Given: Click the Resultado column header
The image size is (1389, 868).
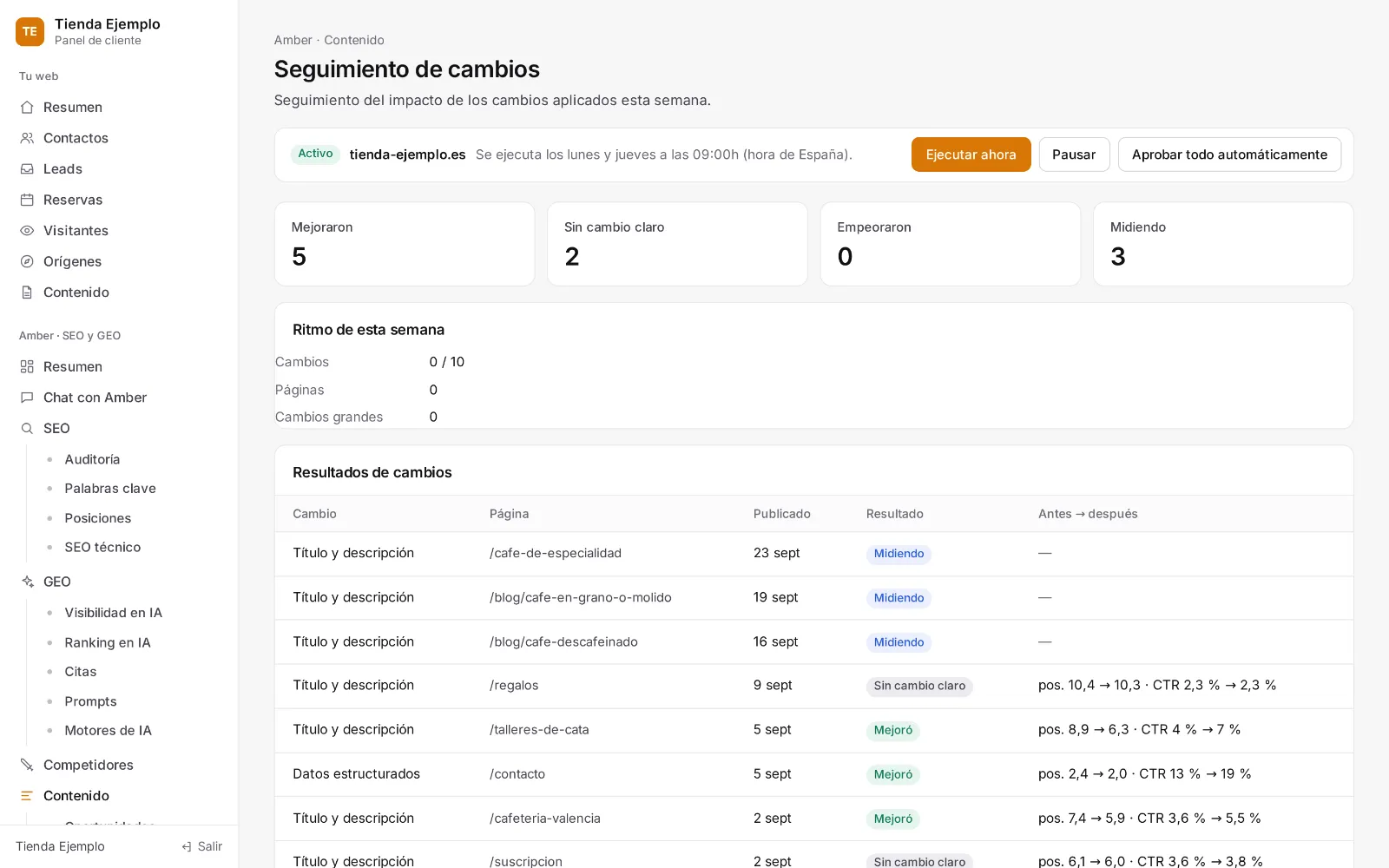Looking at the screenshot, I should (895, 514).
